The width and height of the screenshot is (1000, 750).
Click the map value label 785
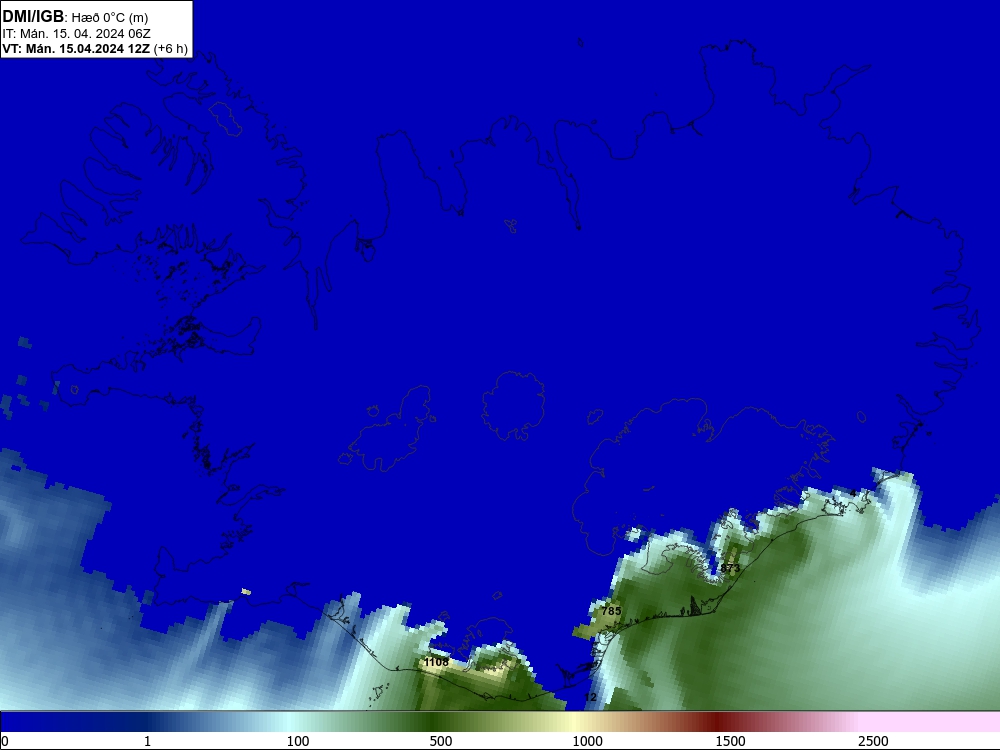611,611
